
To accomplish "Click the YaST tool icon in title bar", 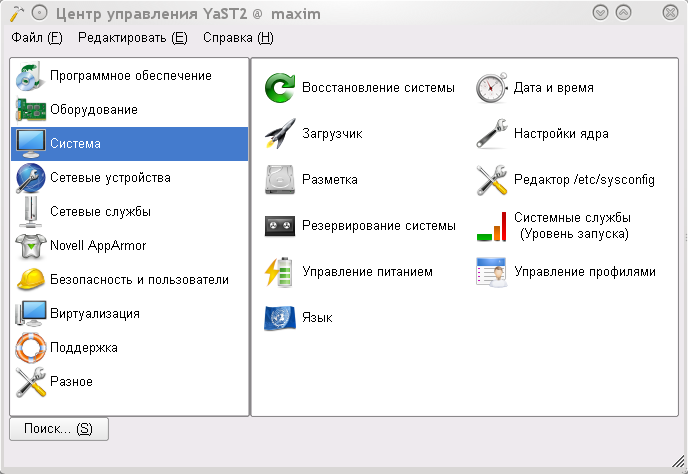I will 16,13.
